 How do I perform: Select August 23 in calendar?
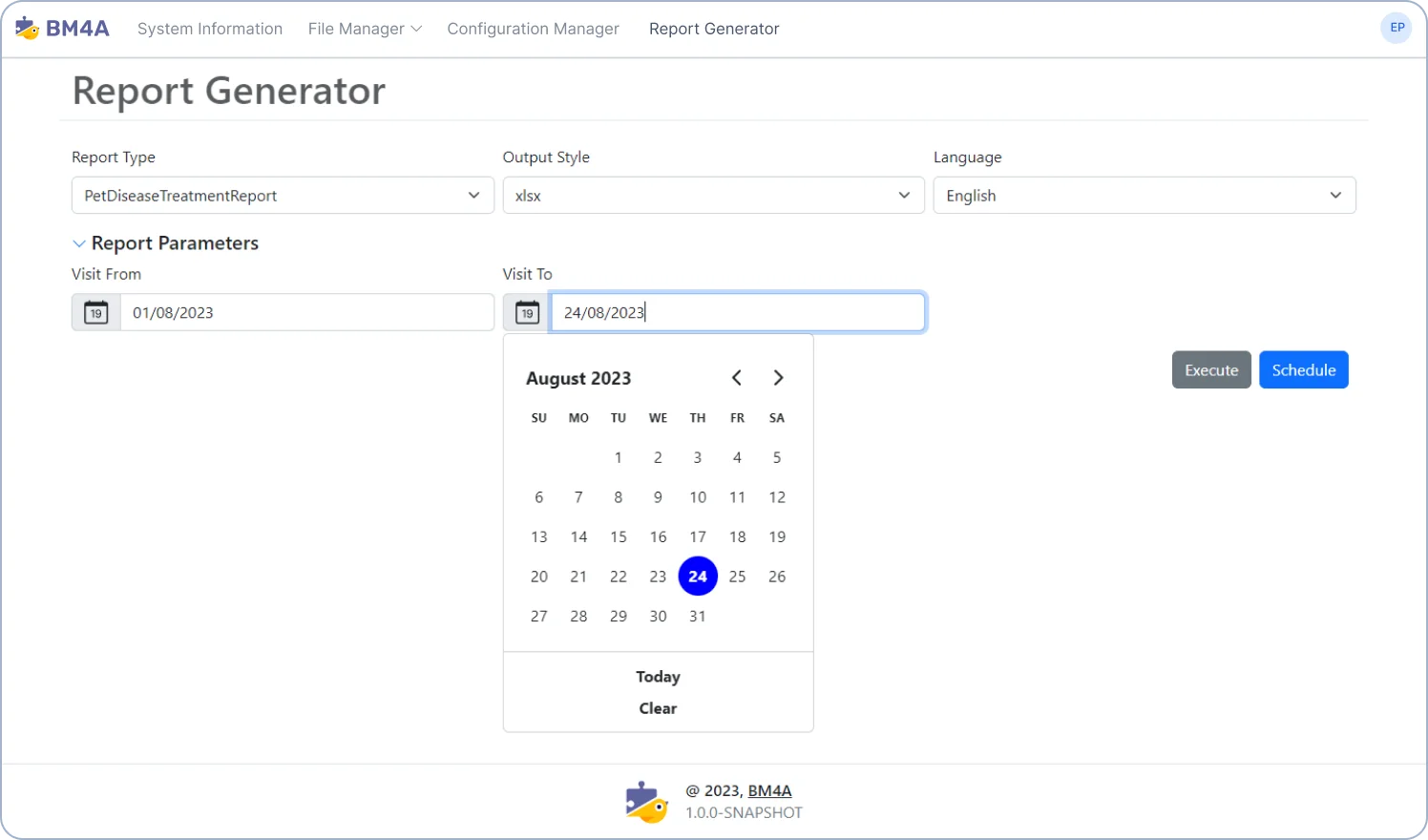coord(658,577)
